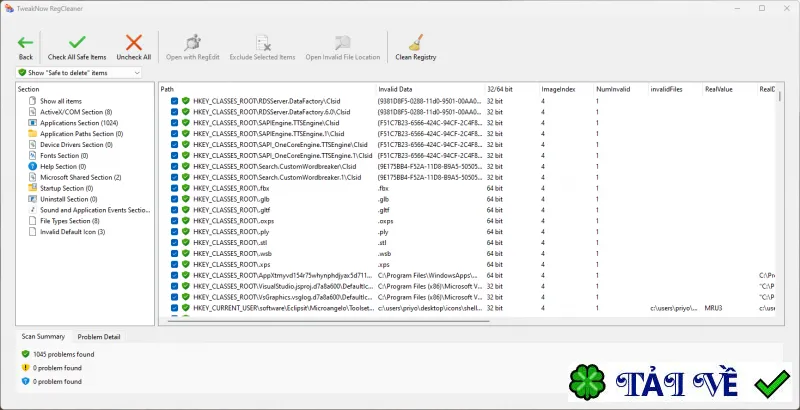Click the HKEY_CLASSES_ROOT\.wsb path text
800x410 pixels.
(x=232, y=253)
